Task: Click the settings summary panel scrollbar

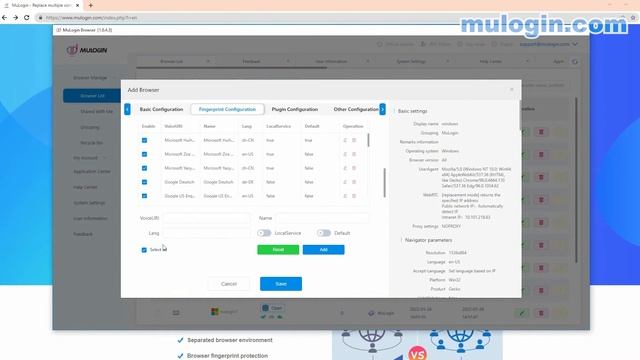Action: click(x=520, y=116)
